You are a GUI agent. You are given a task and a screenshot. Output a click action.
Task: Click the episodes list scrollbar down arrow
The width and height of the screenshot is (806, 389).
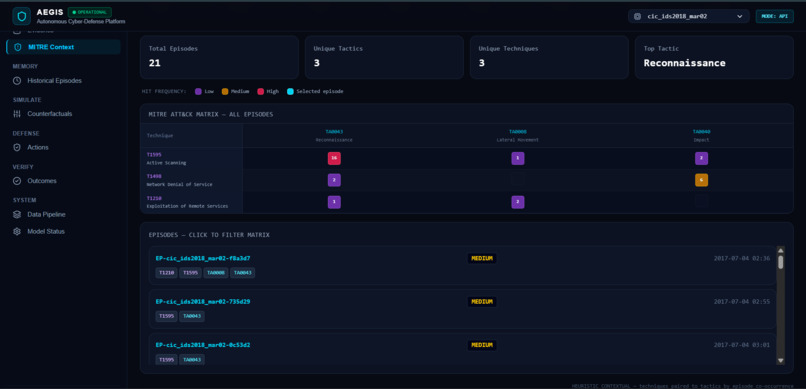coord(780,361)
